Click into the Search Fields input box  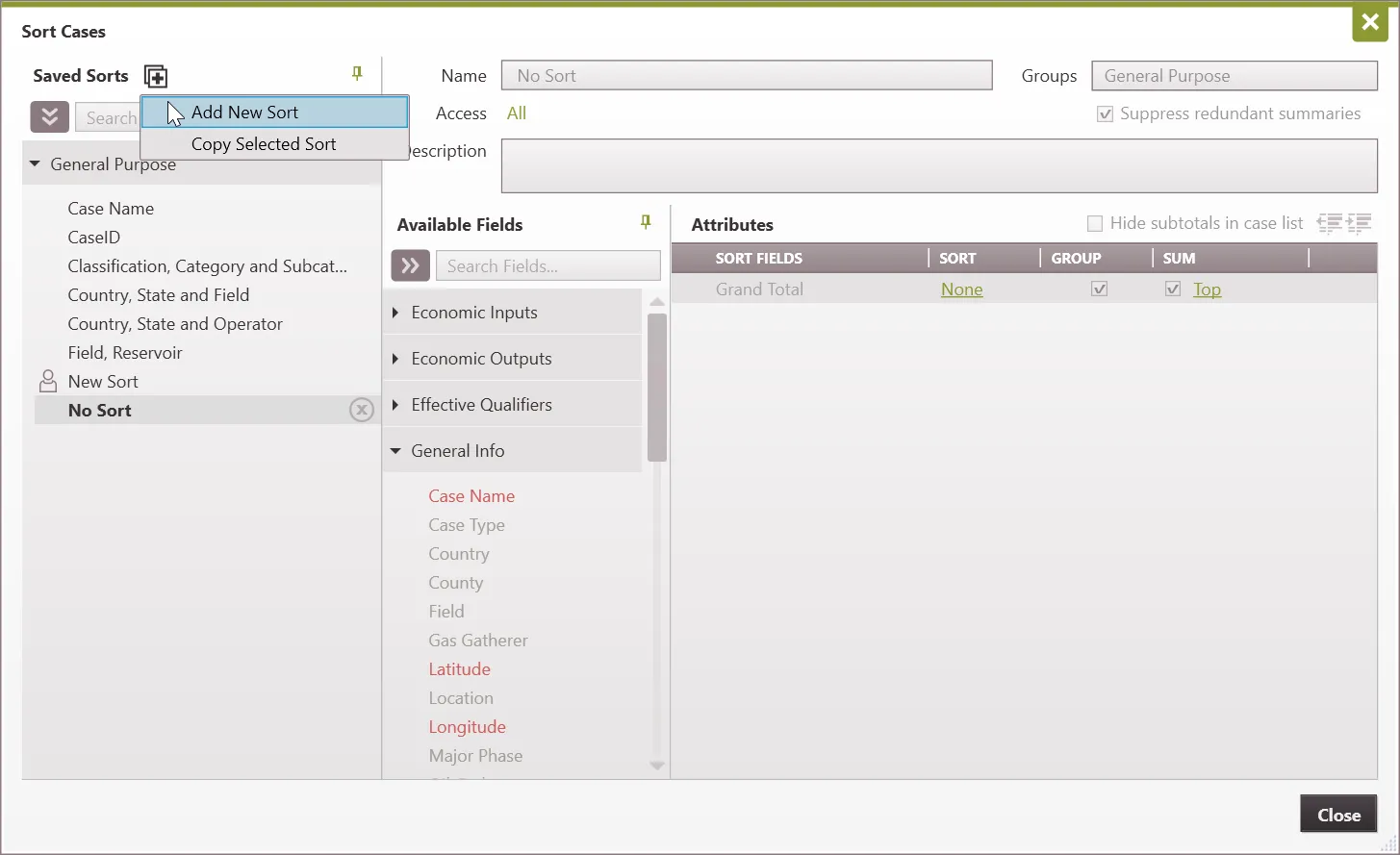coord(547,266)
